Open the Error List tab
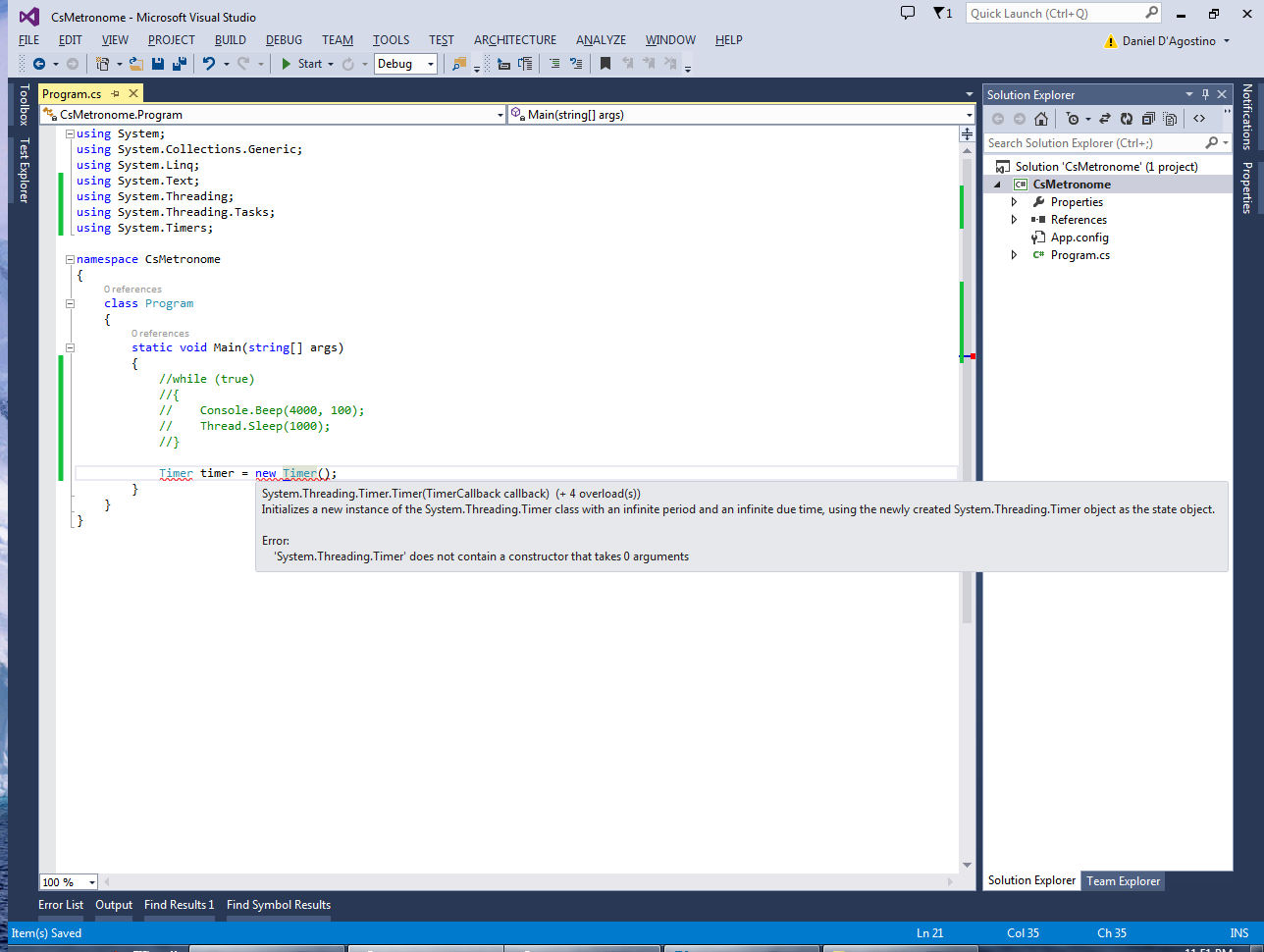 (61, 905)
